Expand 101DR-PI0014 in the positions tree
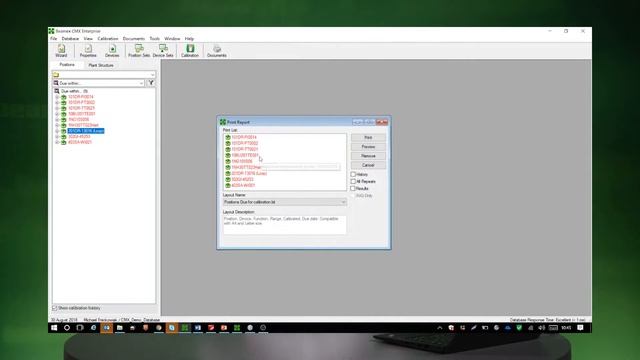 [57, 97]
